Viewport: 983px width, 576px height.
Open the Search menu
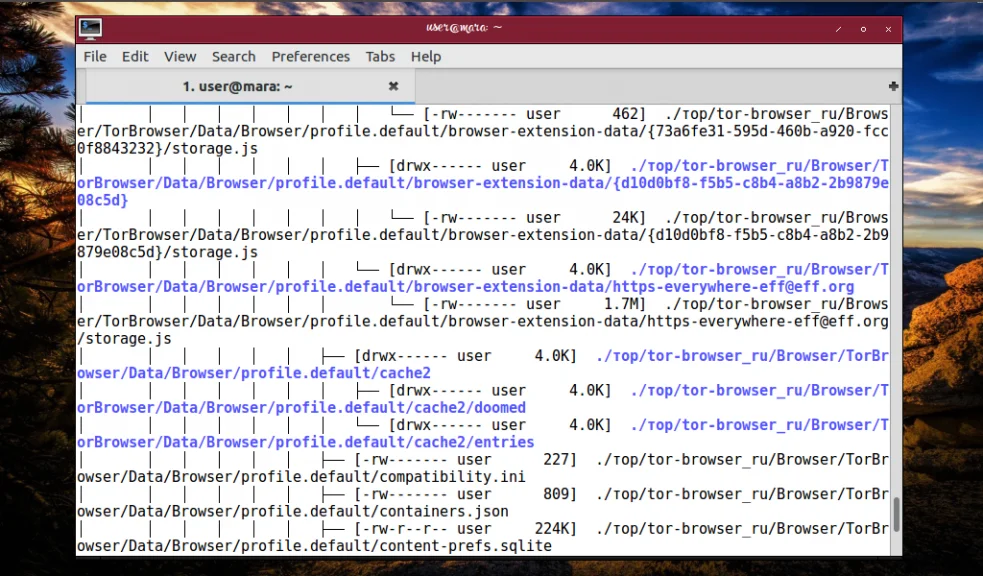point(233,56)
